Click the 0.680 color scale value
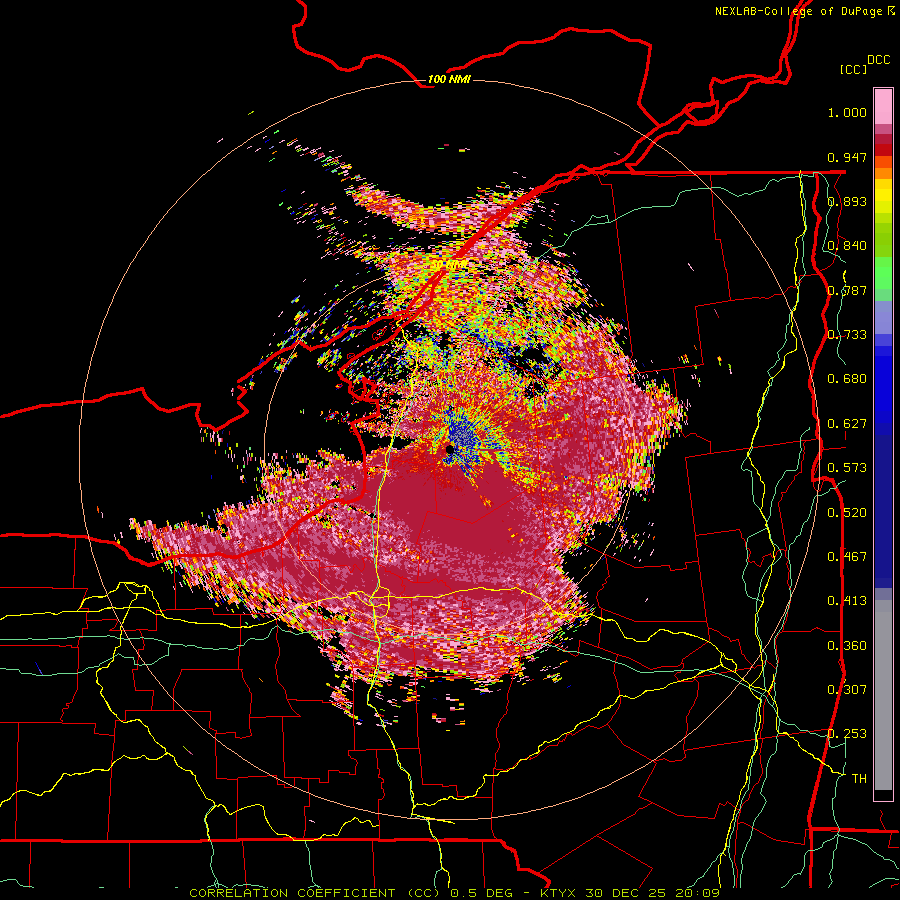The width and height of the screenshot is (900, 900). click(847, 379)
